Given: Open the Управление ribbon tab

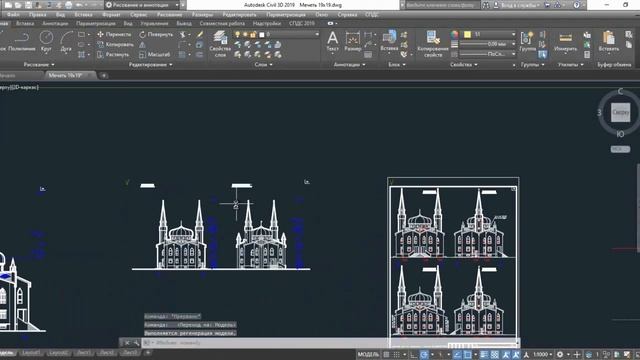Looking at the screenshot, I should (154, 24).
